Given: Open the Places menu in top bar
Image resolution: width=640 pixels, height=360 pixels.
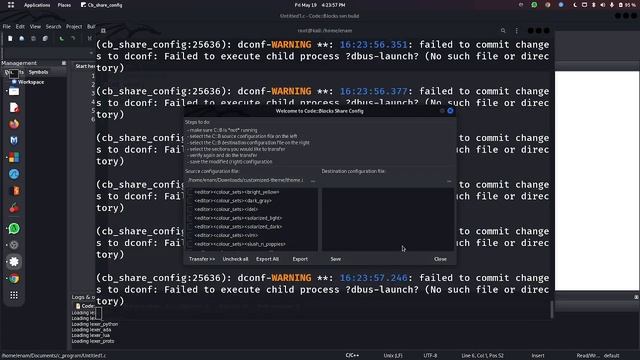Looking at the screenshot, I should click(x=64, y=5).
